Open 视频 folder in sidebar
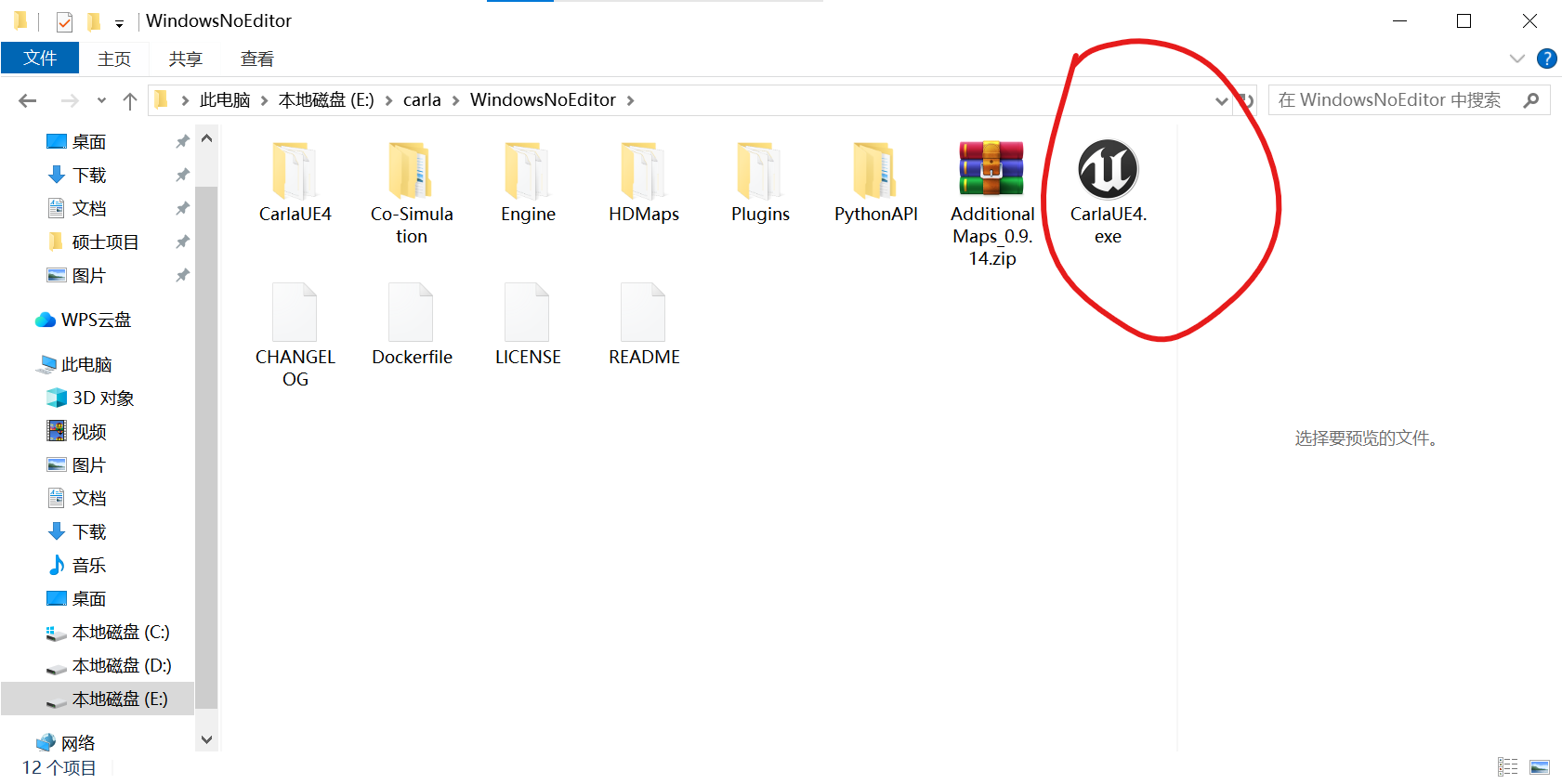Image resolution: width=1562 pixels, height=784 pixels. (x=76, y=431)
